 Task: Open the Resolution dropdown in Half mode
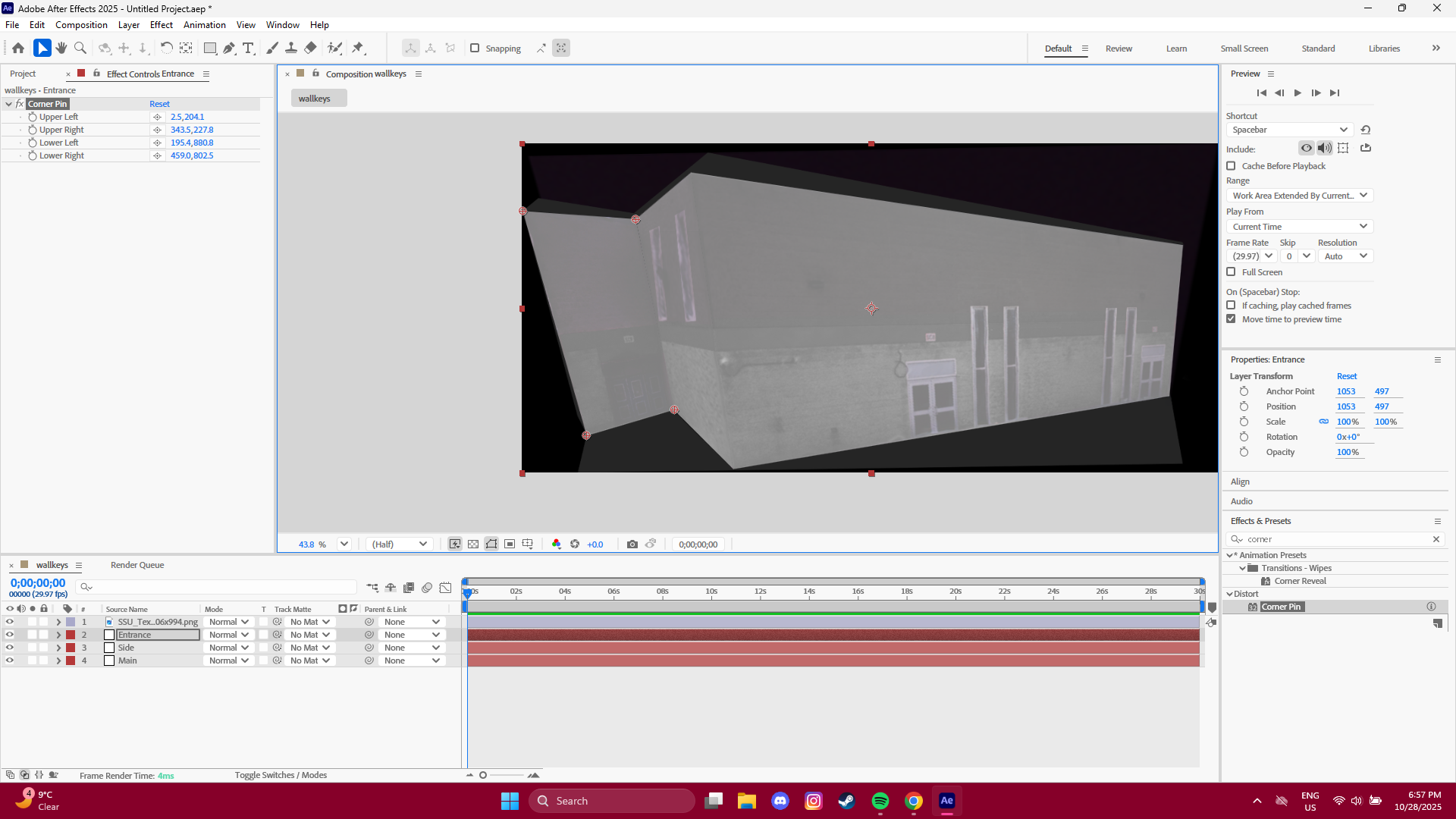pos(398,544)
